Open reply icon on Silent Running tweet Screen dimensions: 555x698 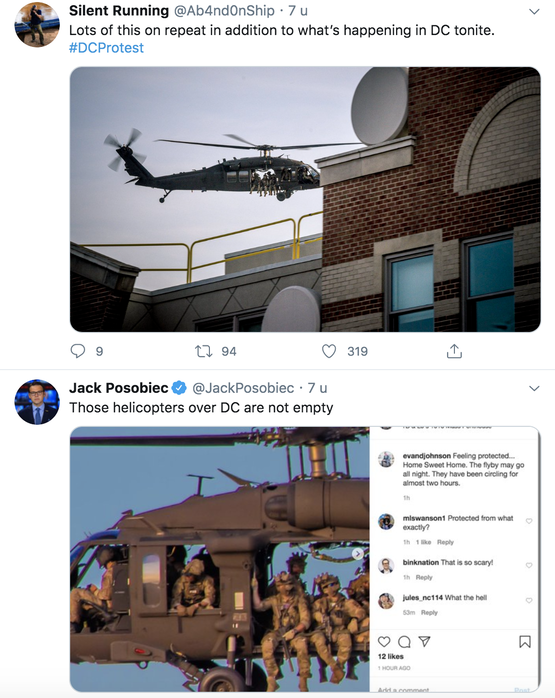(78, 351)
